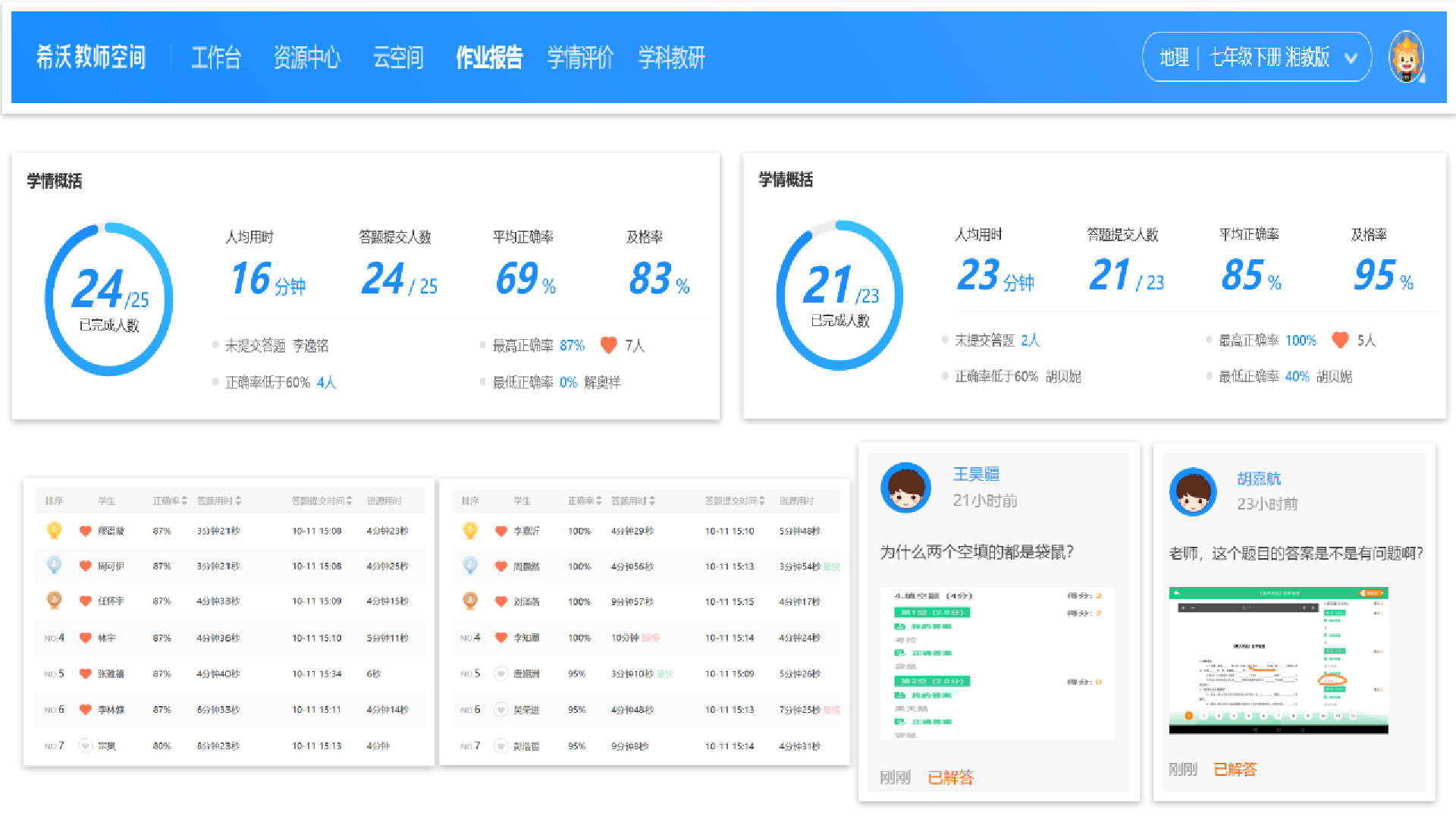Click the silver medal in 周可伊's row

pyautogui.click(x=54, y=566)
